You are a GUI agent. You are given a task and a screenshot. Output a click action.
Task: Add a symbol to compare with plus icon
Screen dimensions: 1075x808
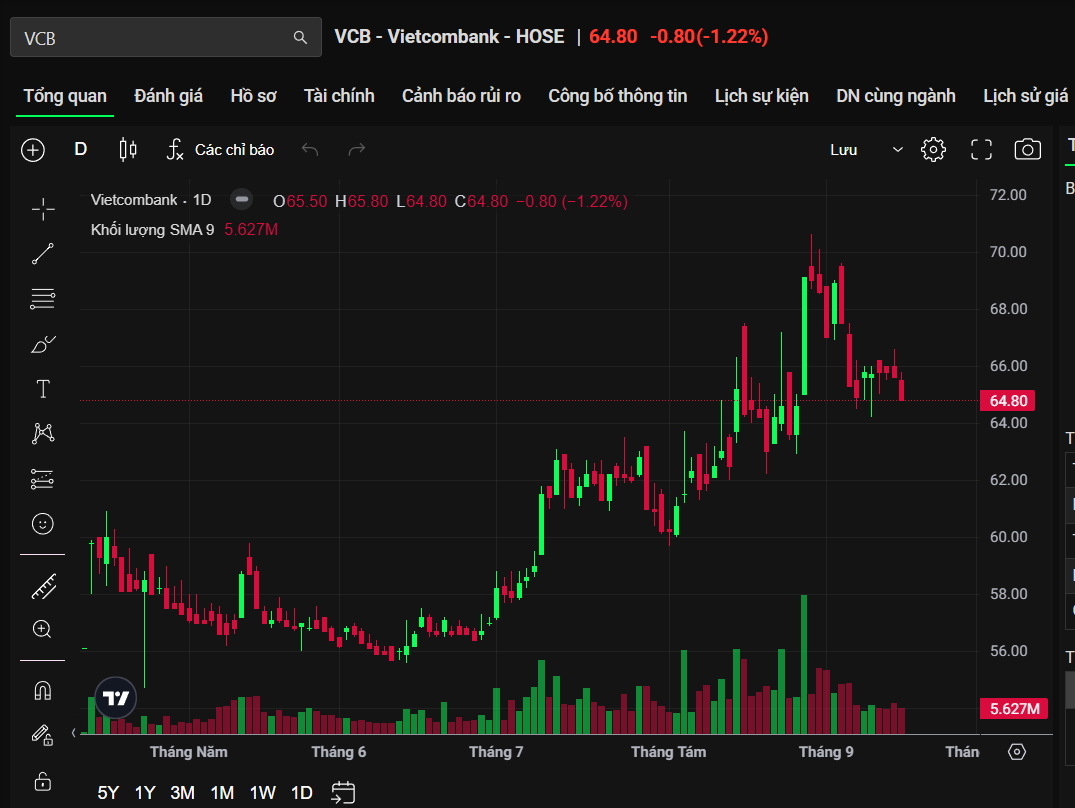tap(33, 149)
